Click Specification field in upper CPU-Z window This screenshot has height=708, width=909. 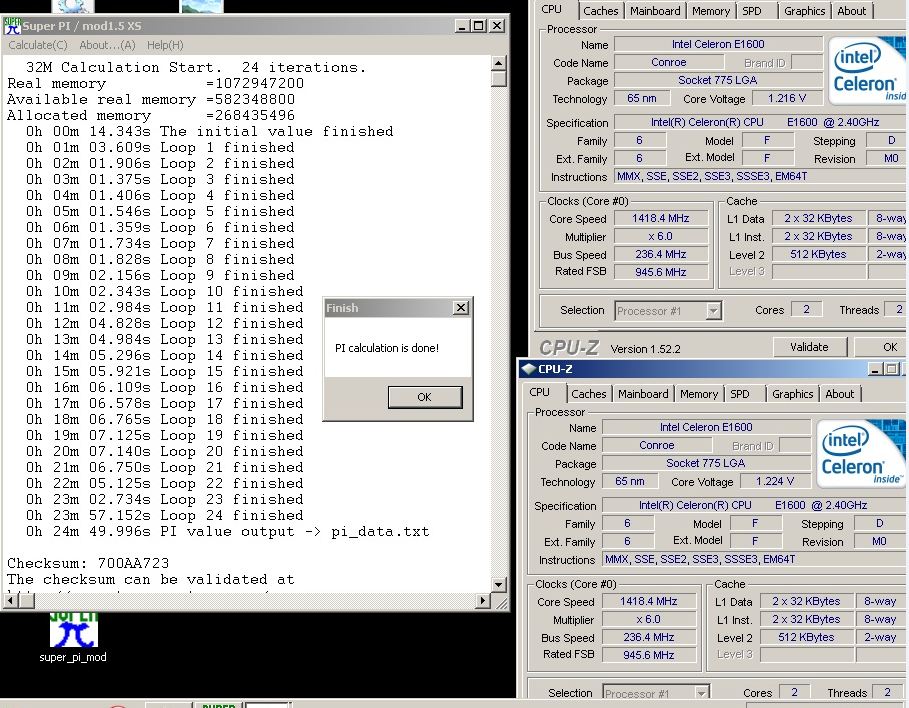[761, 122]
